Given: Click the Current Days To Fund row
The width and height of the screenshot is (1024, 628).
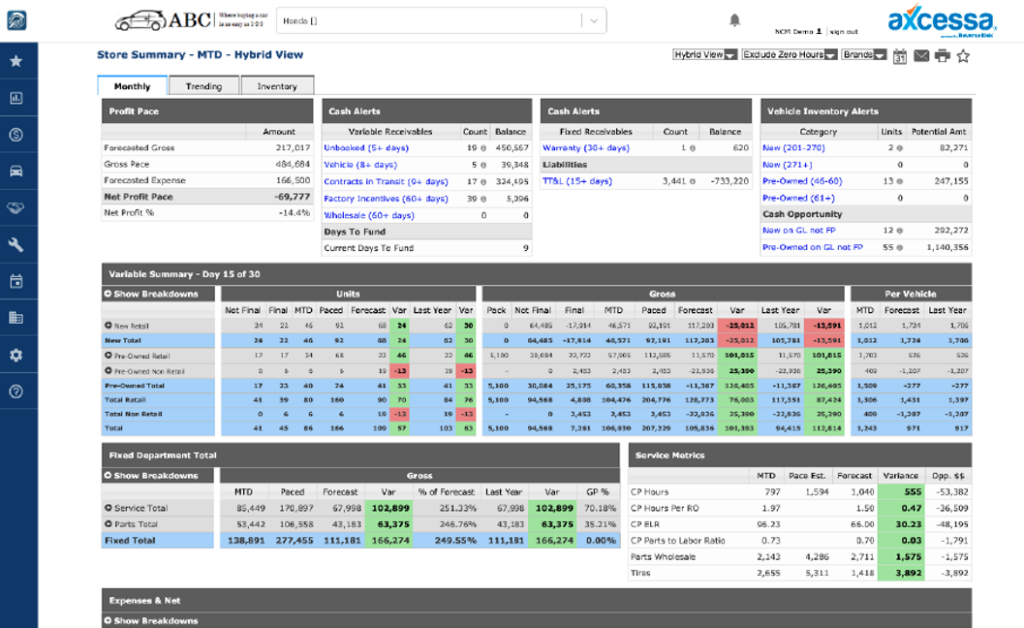Looking at the screenshot, I should point(426,248).
